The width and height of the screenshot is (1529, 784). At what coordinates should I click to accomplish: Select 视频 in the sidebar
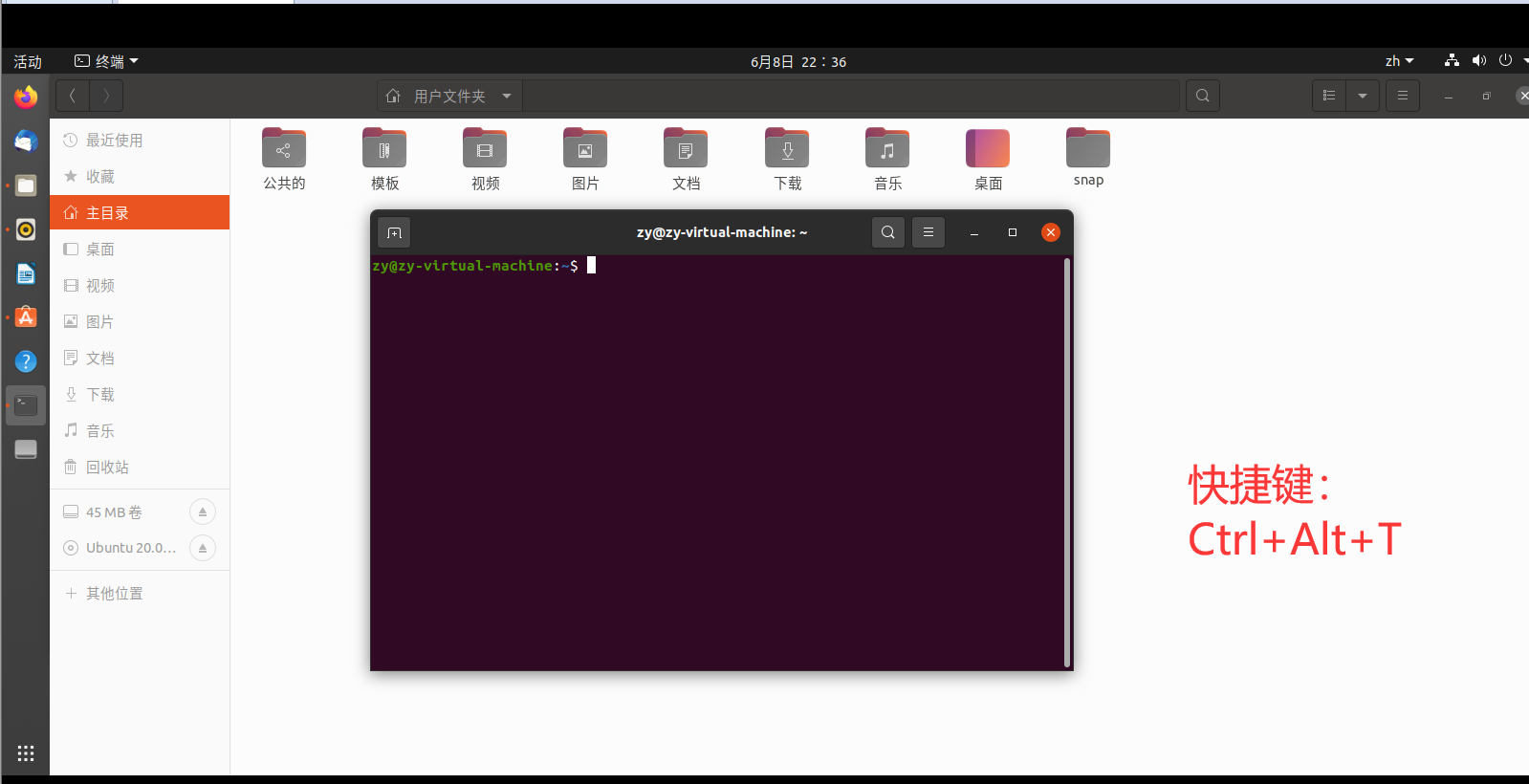tap(140, 286)
